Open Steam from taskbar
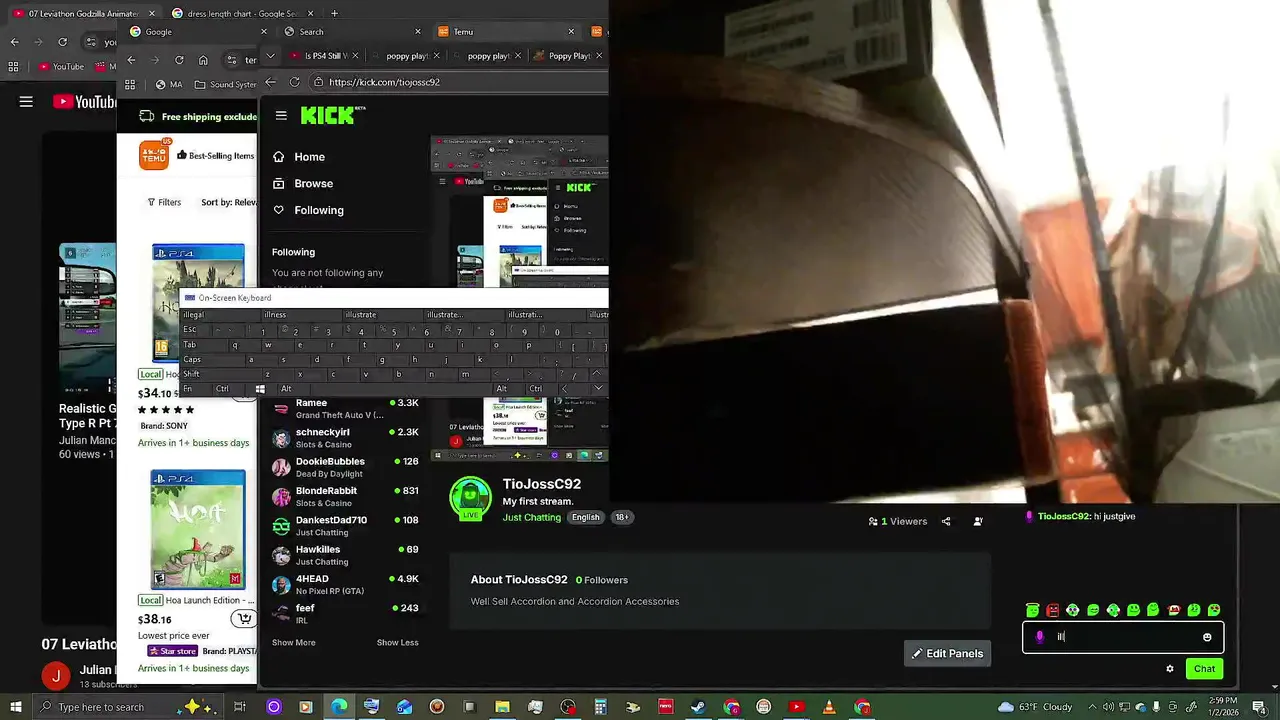This screenshot has width=1280, height=720. [698, 707]
